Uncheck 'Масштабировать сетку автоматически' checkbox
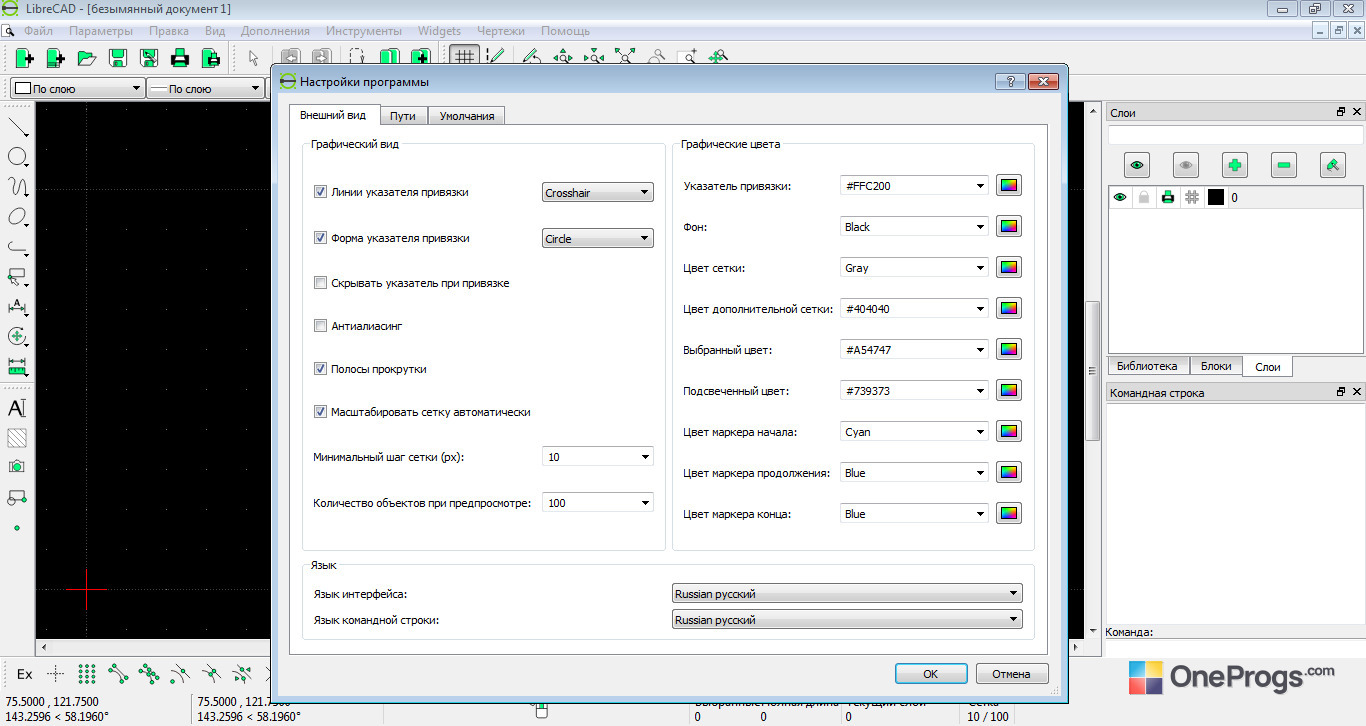Viewport: 1366px width, 726px height. coord(321,412)
